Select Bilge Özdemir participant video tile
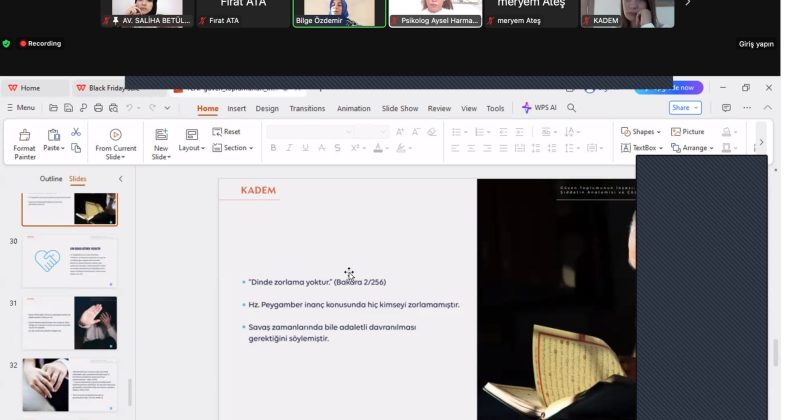785x420 pixels. pyautogui.click(x=339, y=13)
